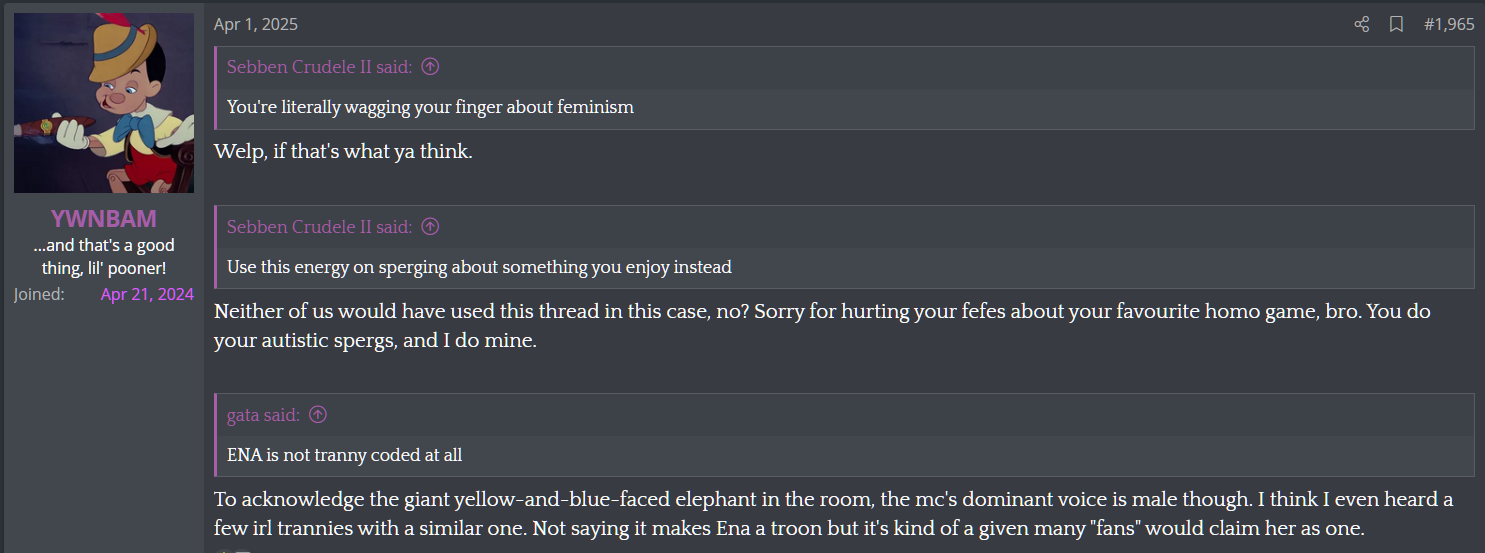Click the "Joined:" label in the sidebar
Viewport: 1485px width, 553px height.
[39, 294]
